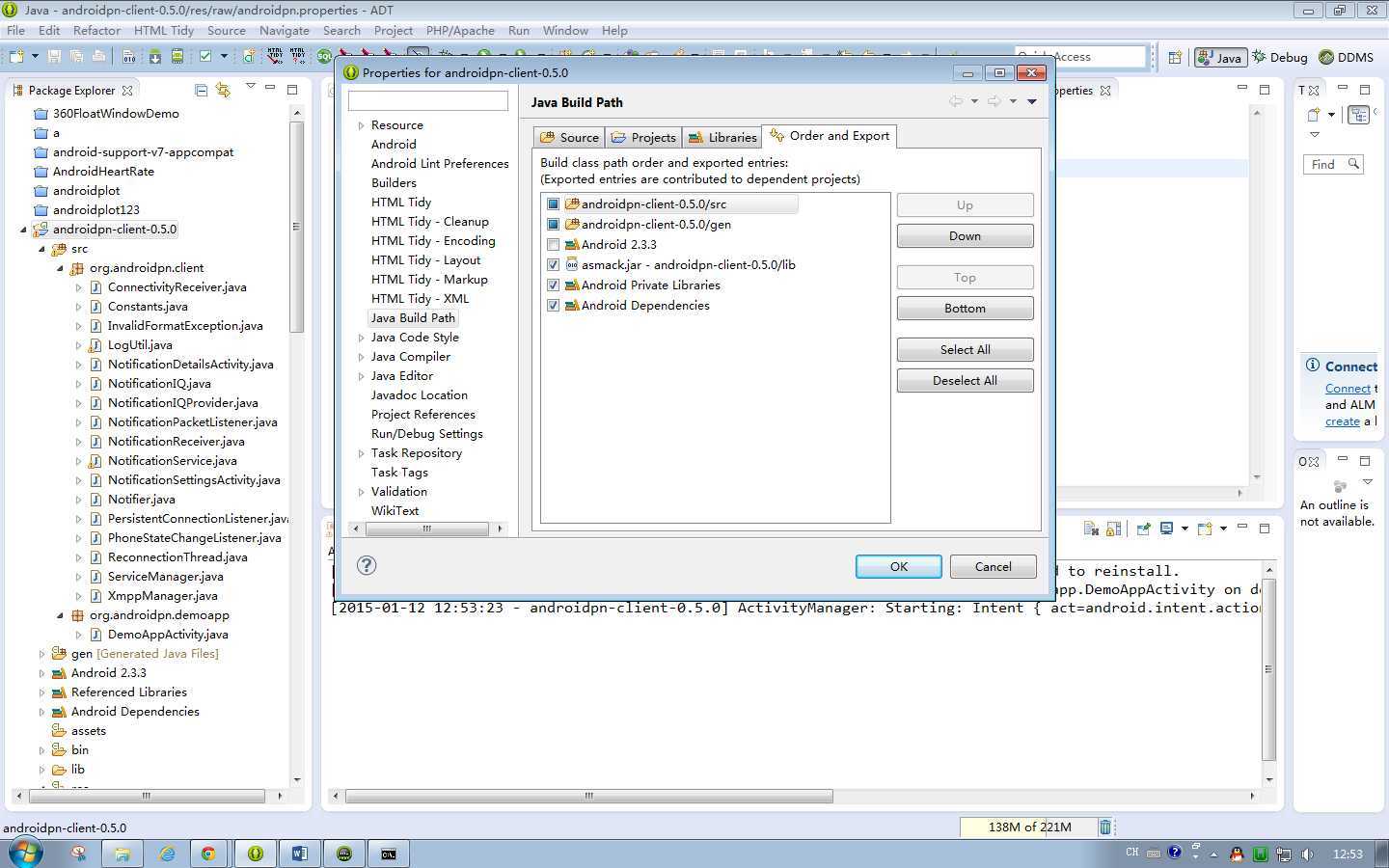The width and height of the screenshot is (1389, 868).
Task: Confirm properties with OK button
Action: click(898, 567)
